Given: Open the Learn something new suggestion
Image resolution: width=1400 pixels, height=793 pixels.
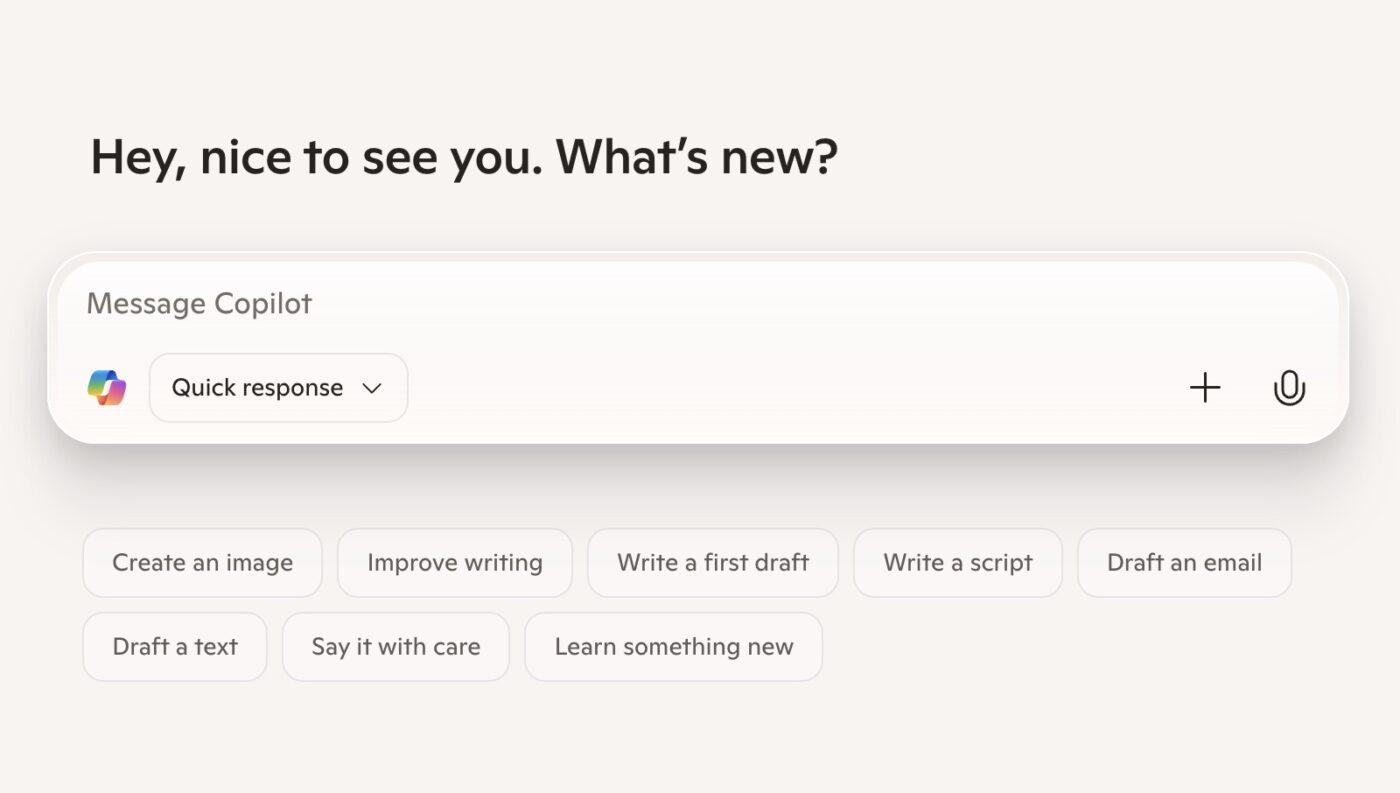Looking at the screenshot, I should (x=673, y=647).
